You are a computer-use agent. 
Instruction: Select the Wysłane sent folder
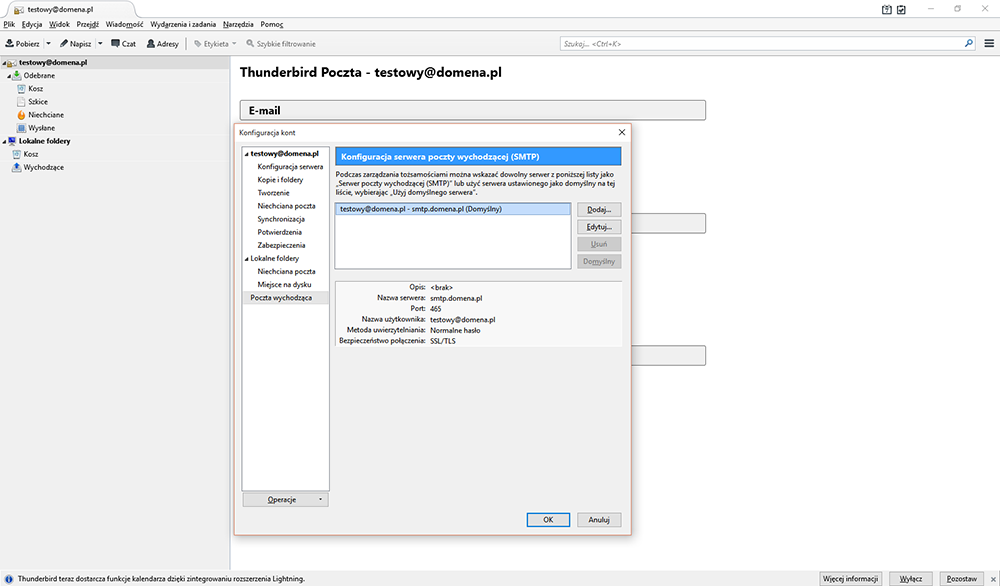[41, 128]
